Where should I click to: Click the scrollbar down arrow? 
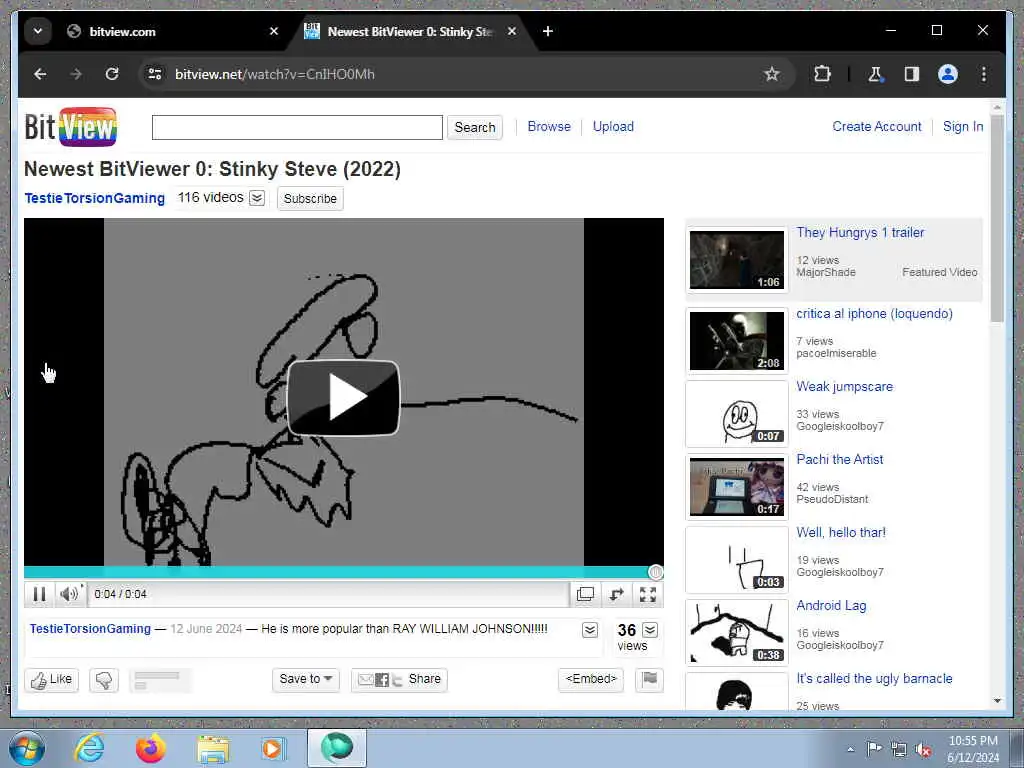click(x=997, y=701)
